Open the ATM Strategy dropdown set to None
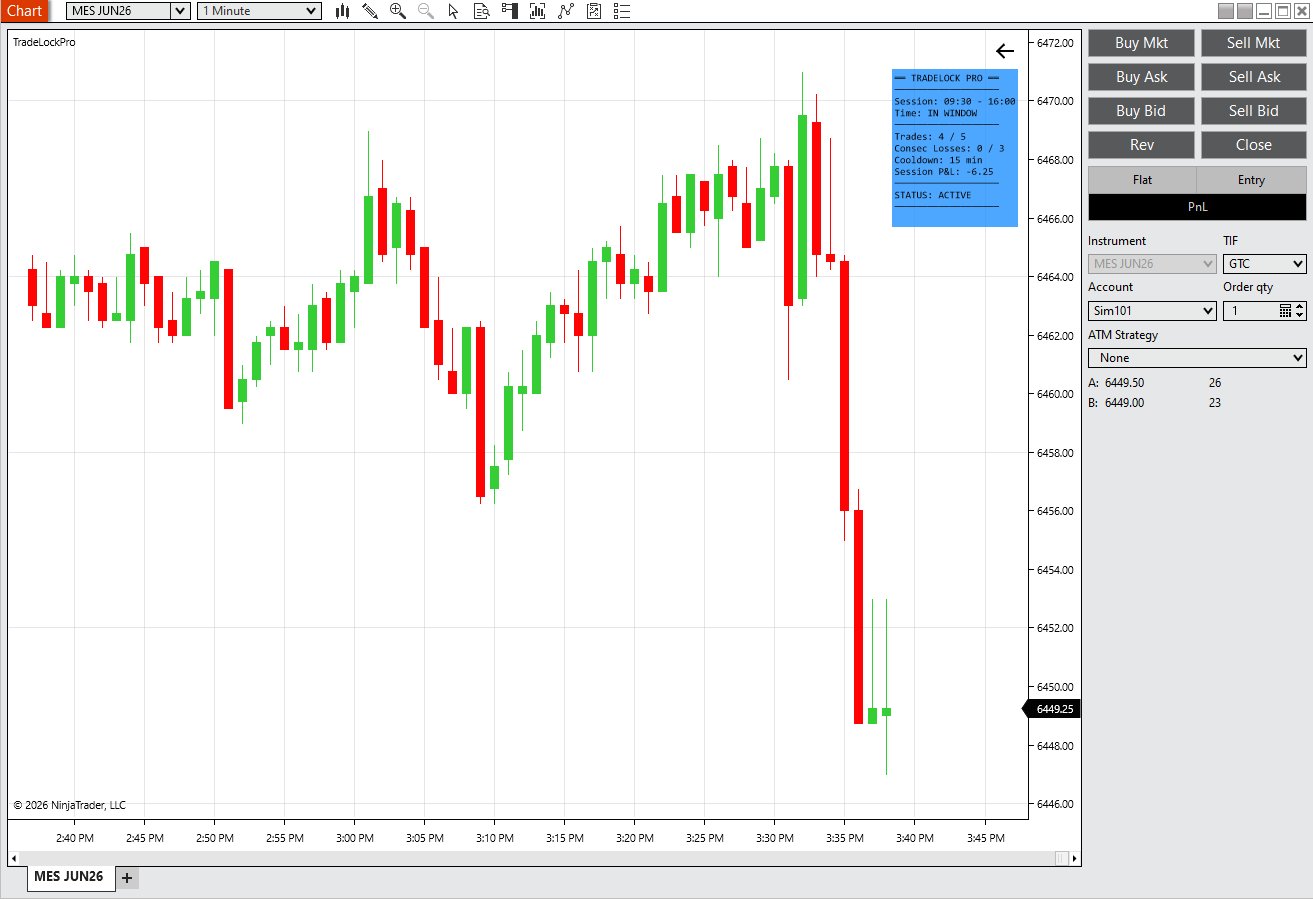1313x899 pixels. 1196,357
